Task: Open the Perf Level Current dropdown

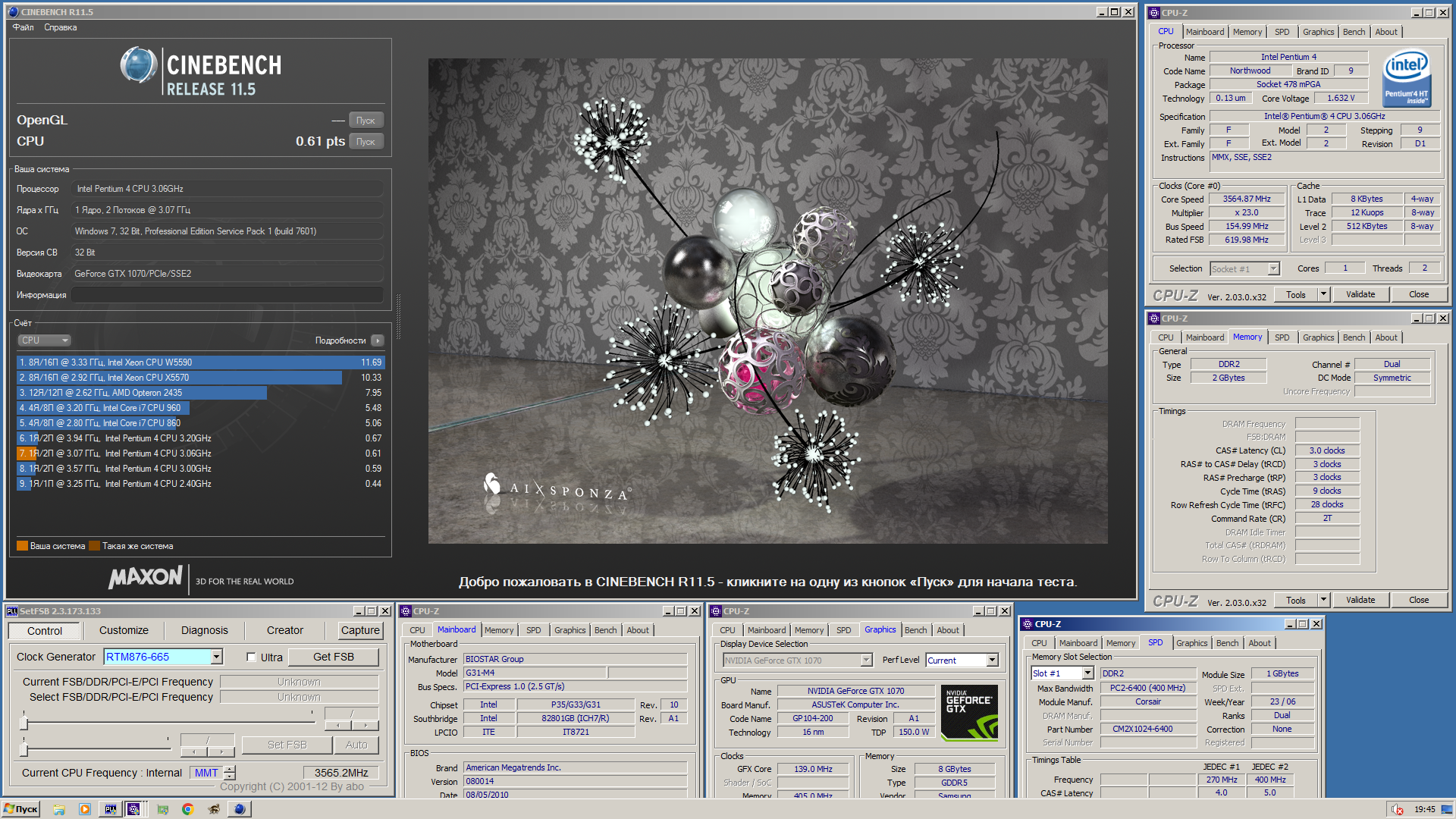Action: point(992,661)
